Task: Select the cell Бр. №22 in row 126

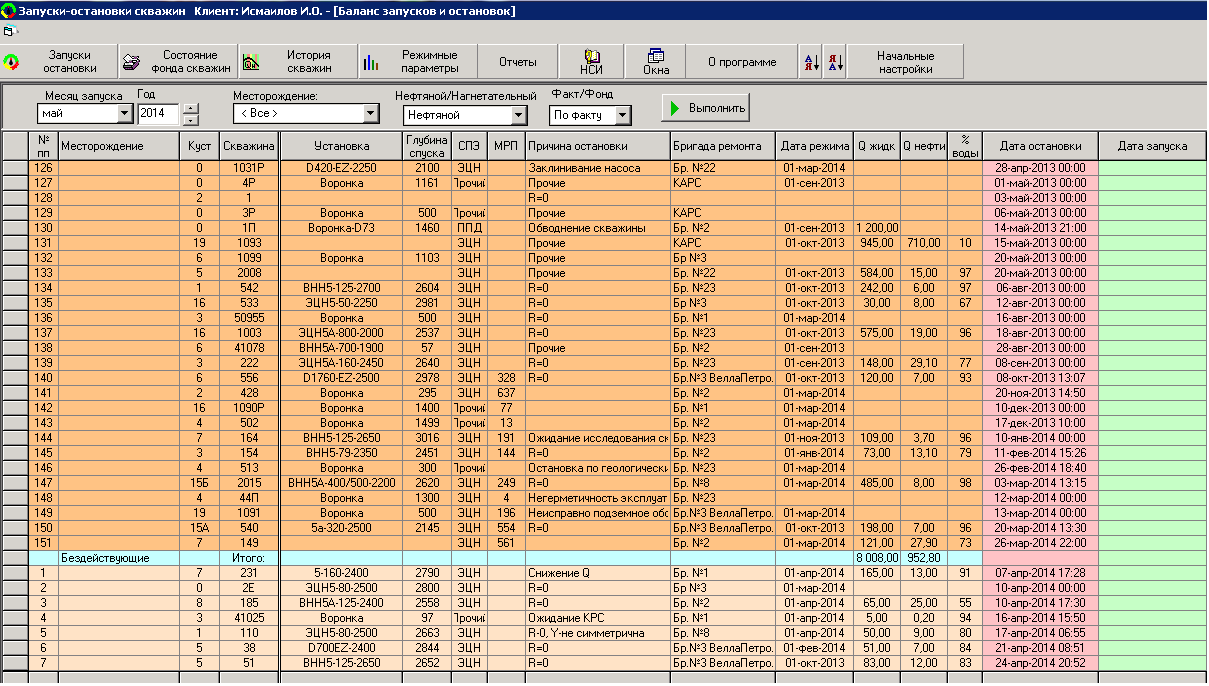Action: pos(723,168)
